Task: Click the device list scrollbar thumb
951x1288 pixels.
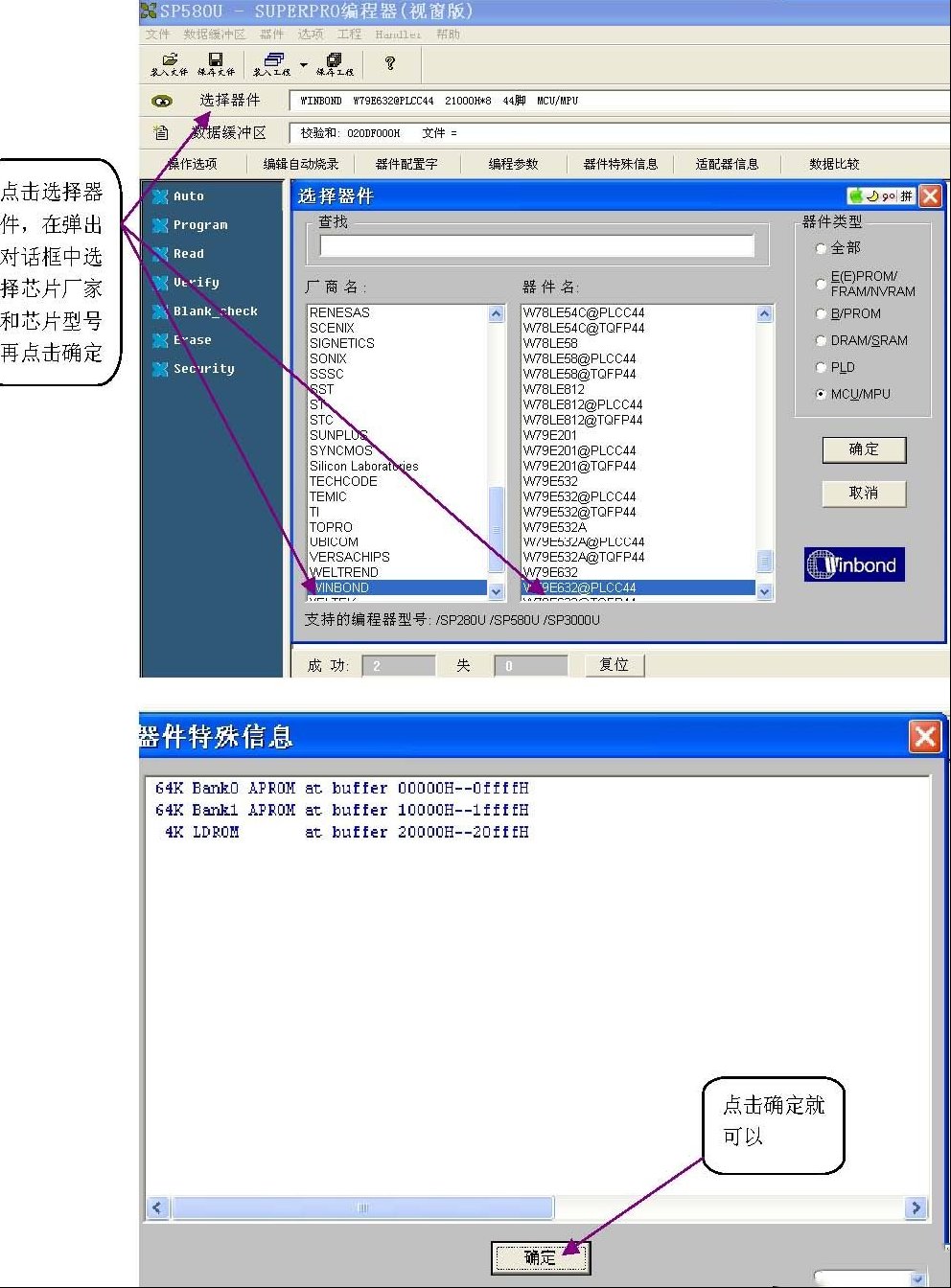Action: 764,561
